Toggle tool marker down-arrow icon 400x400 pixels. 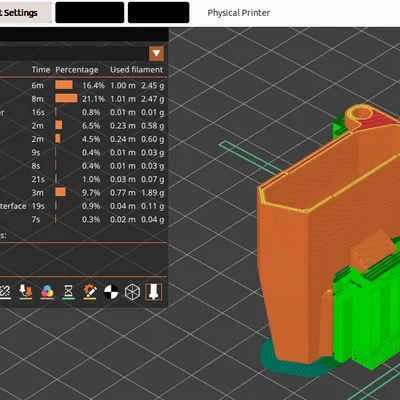point(153,292)
